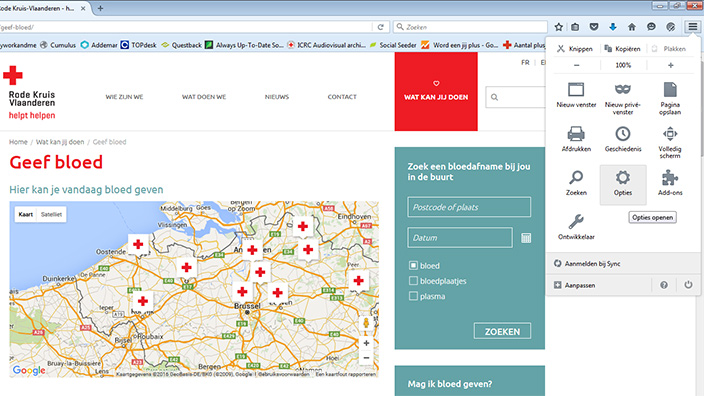Open Add-ons puzzle icon
This screenshot has height=396, width=704.
tap(670, 183)
